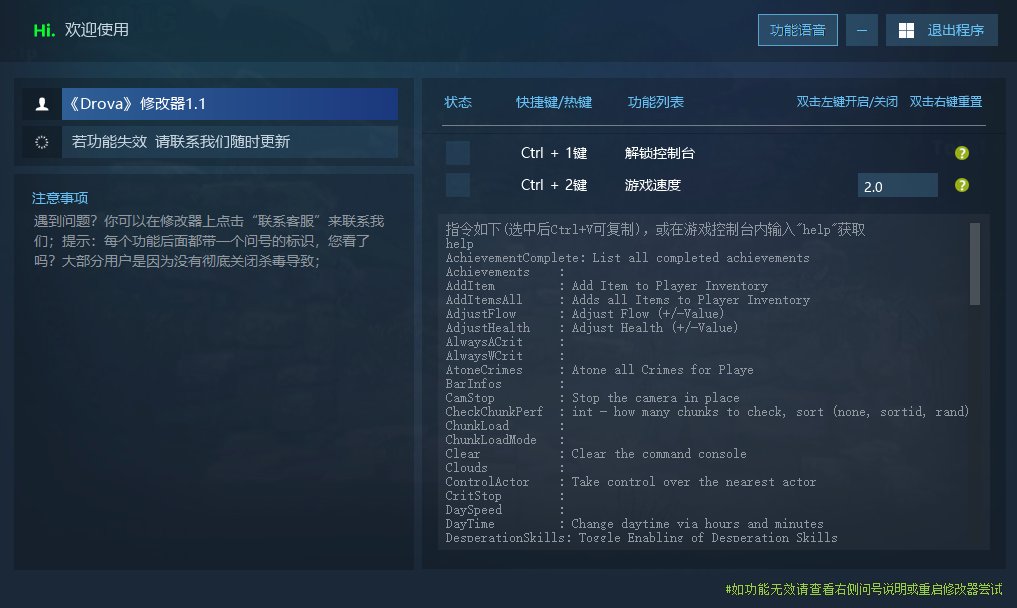The height and width of the screenshot is (608, 1017).
Task: Click the AtoneCrimes command line
Action: pyautogui.click(x=599, y=370)
